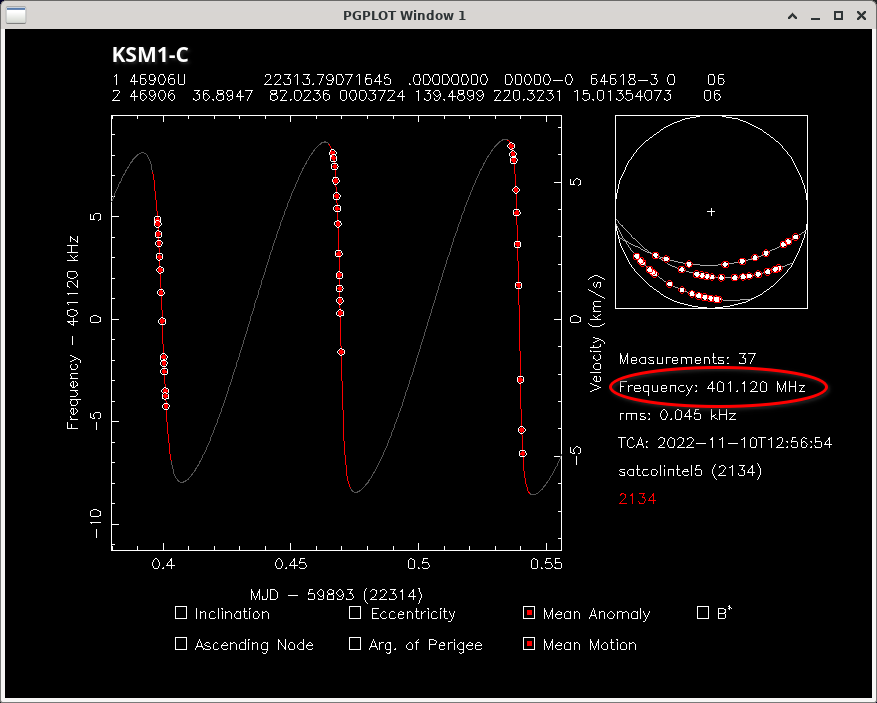Click the rms: 0.045 kHz value

(x=677, y=415)
